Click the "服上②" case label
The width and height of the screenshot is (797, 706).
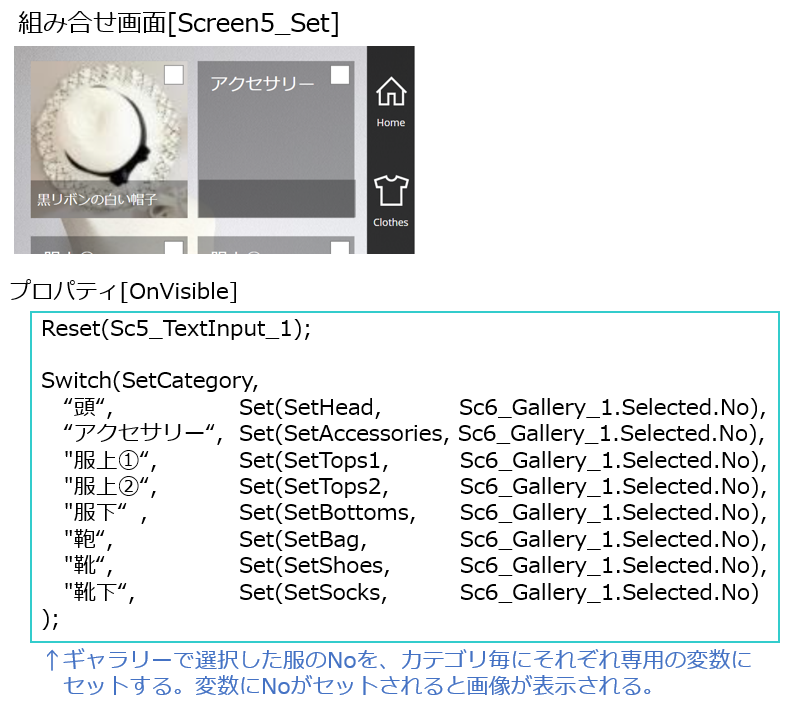[x=110, y=486]
